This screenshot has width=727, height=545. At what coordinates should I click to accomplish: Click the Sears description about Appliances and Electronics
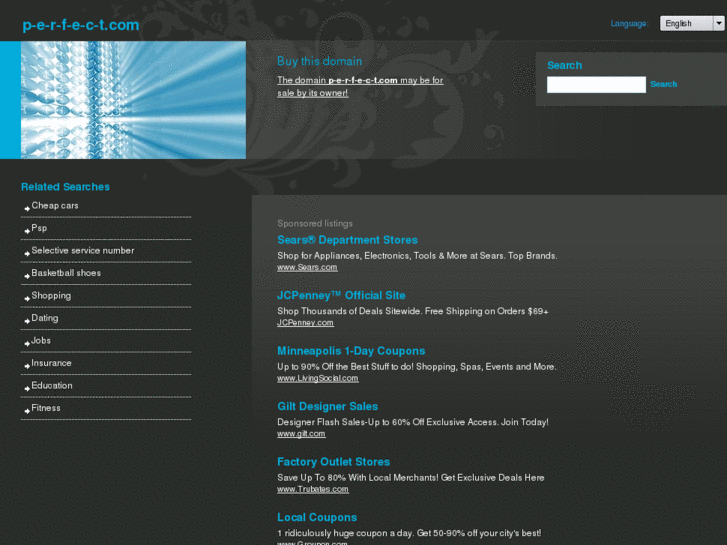click(x=417, y=256)
